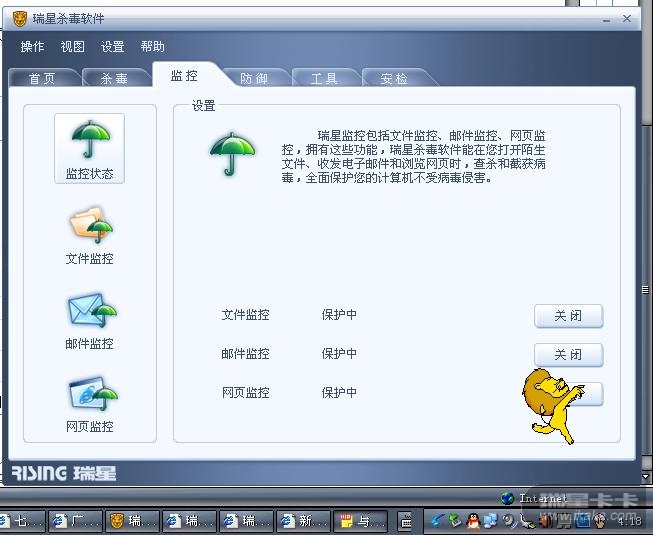Screen dimensions: 653x535
Task: Open taskbar item with lion icon 瑞...
Action: click(x=132, y=521)
